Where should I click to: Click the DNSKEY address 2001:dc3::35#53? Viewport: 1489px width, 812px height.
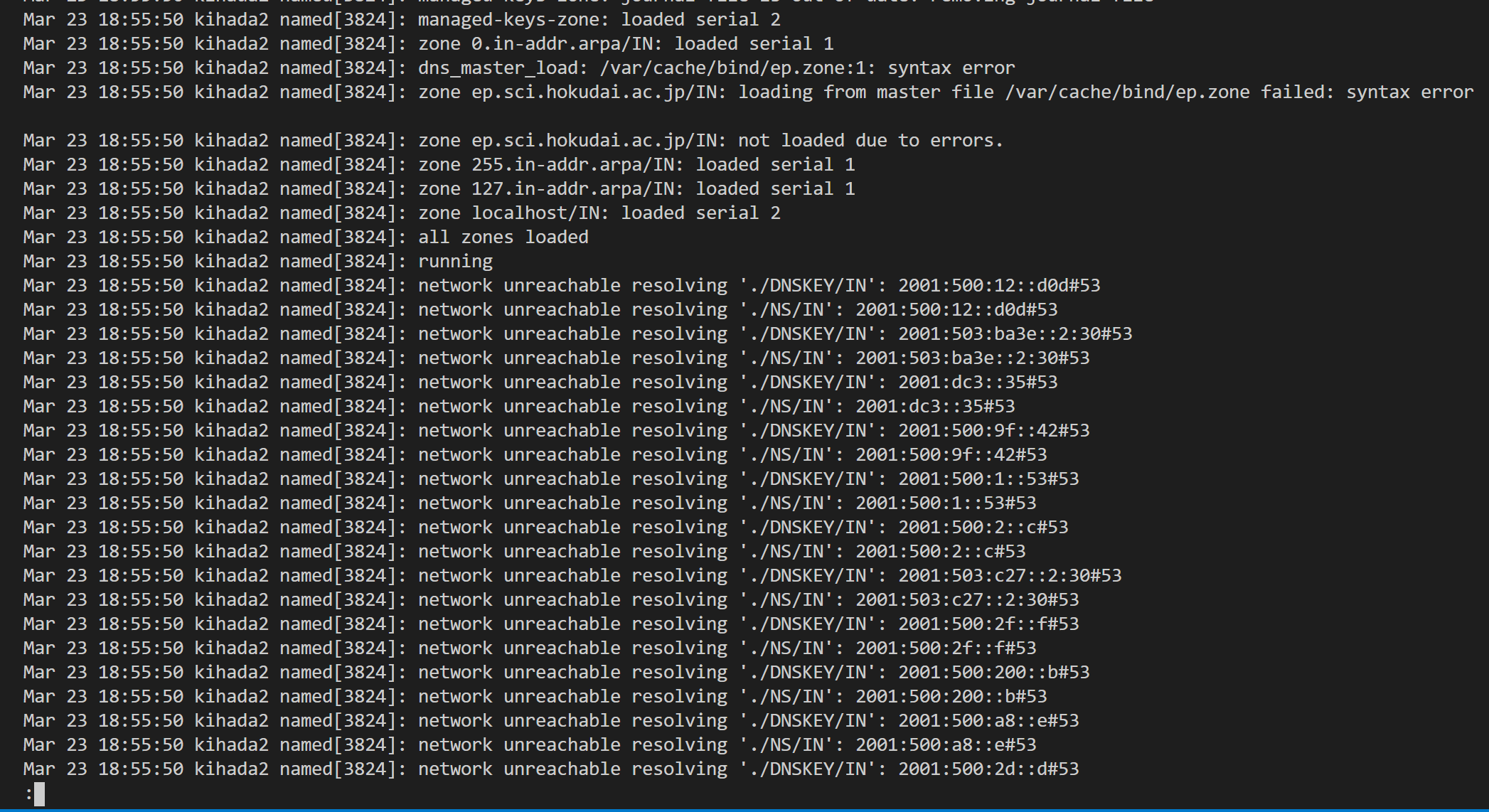pos(978,382)
